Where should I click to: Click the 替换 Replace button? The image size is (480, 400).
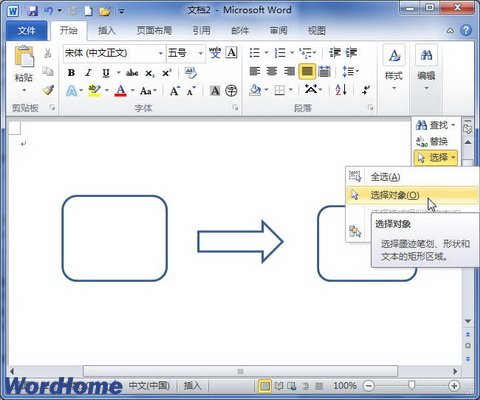(432, 141)
